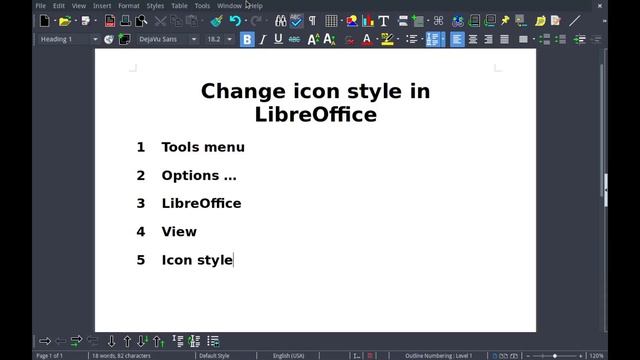Screen dimensions: 640x360
Task: Toggle Strikethrough formatting
Action: [x=294, y=39]
